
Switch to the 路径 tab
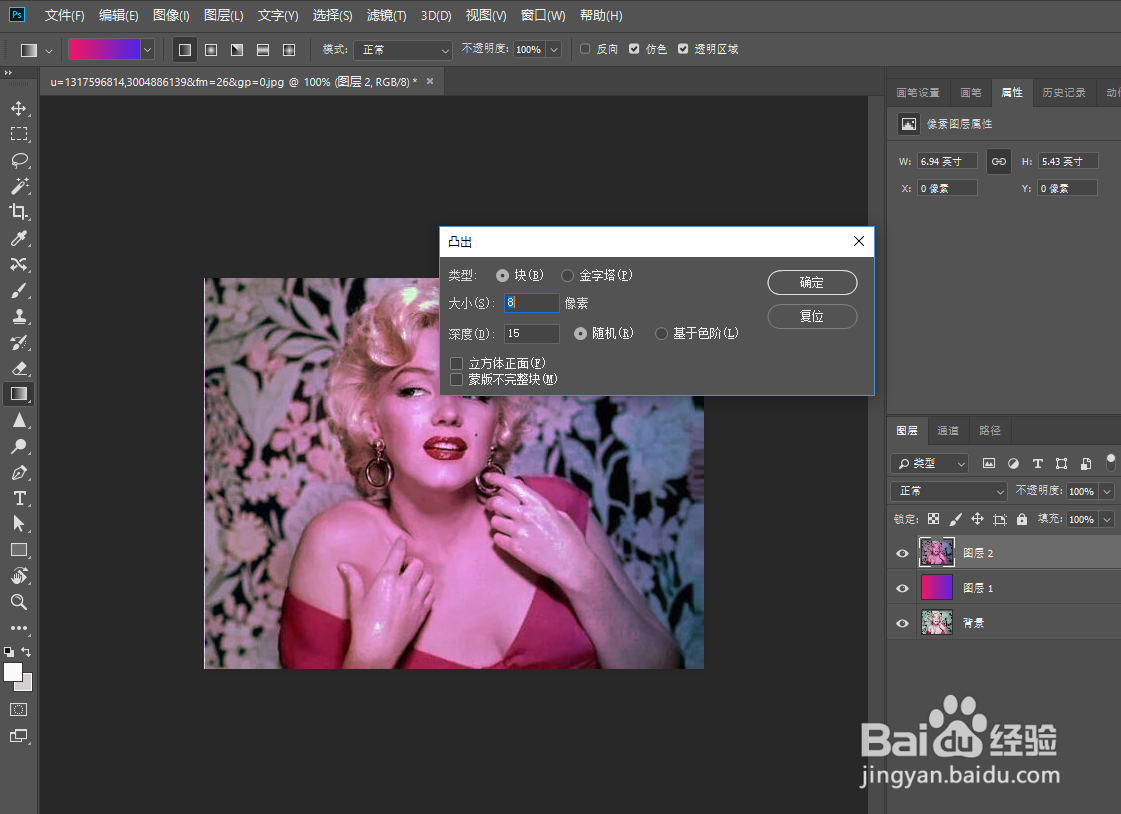[x=990, y=431]
